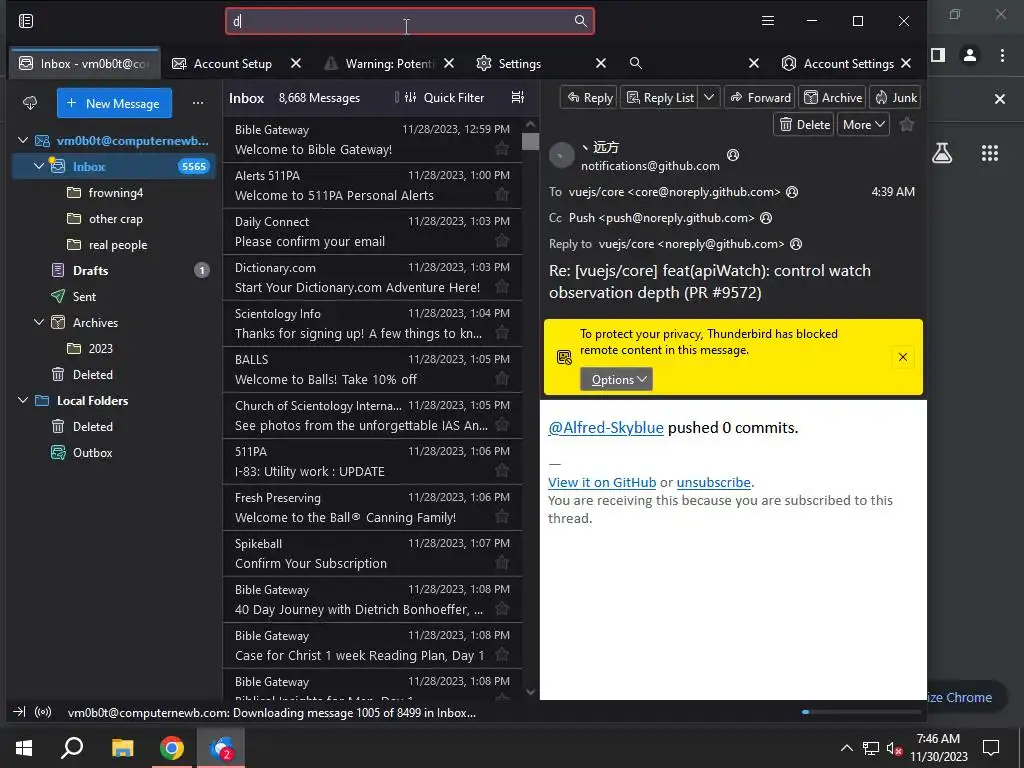1024x768 pixels.
Task: Click View it on GitHub link
Action: 602,483
